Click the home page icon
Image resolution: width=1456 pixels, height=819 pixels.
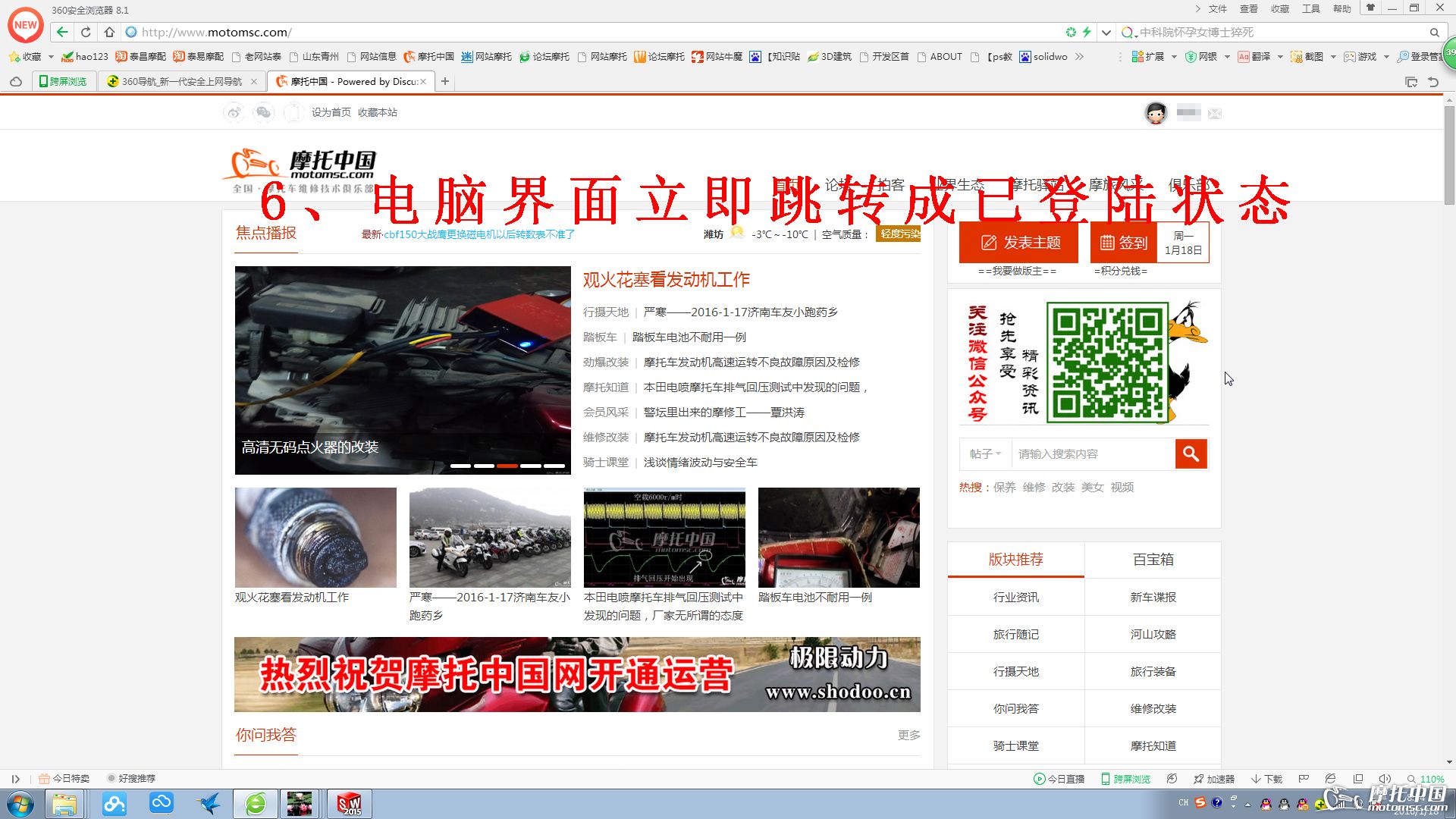(109, 32)
